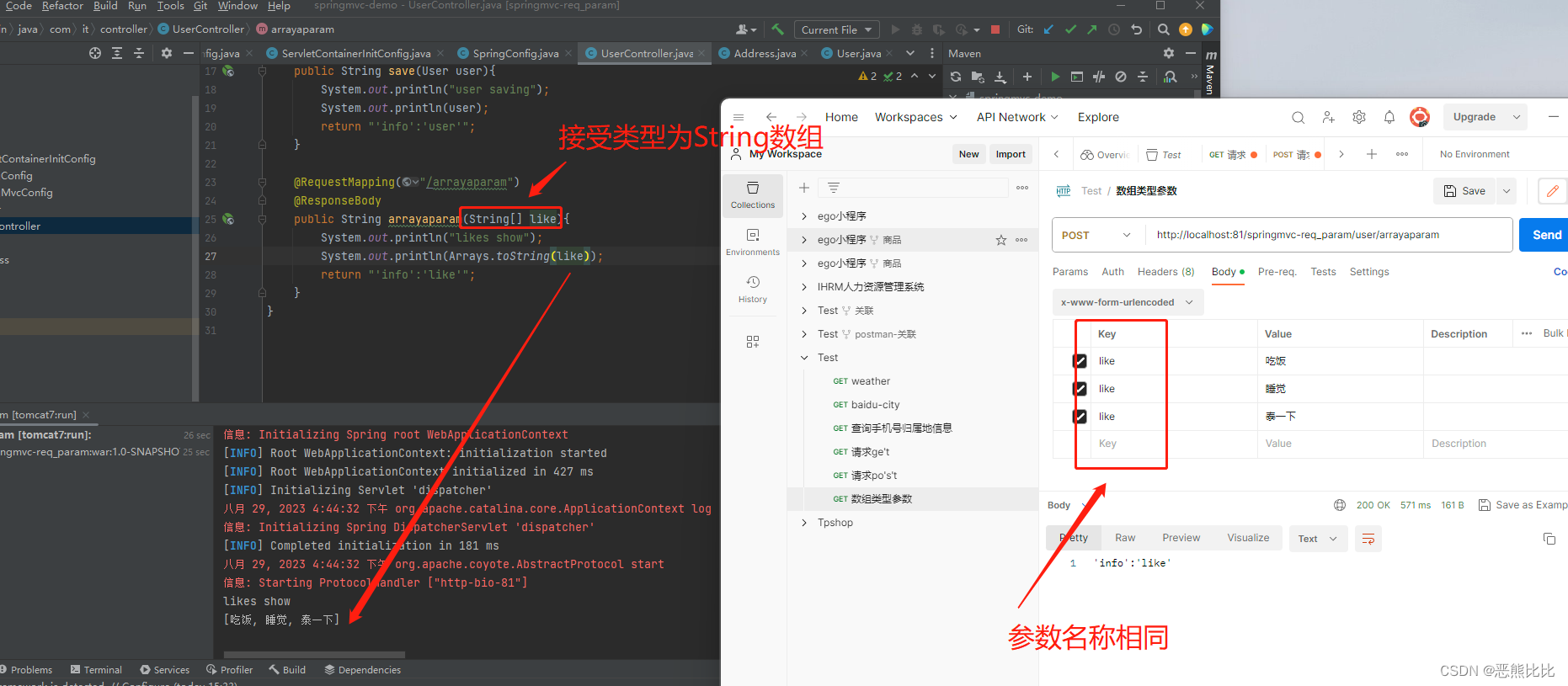This screenshot has height=686, width=1568.
Task: Open the Terminal tool window
Action: 96,670
